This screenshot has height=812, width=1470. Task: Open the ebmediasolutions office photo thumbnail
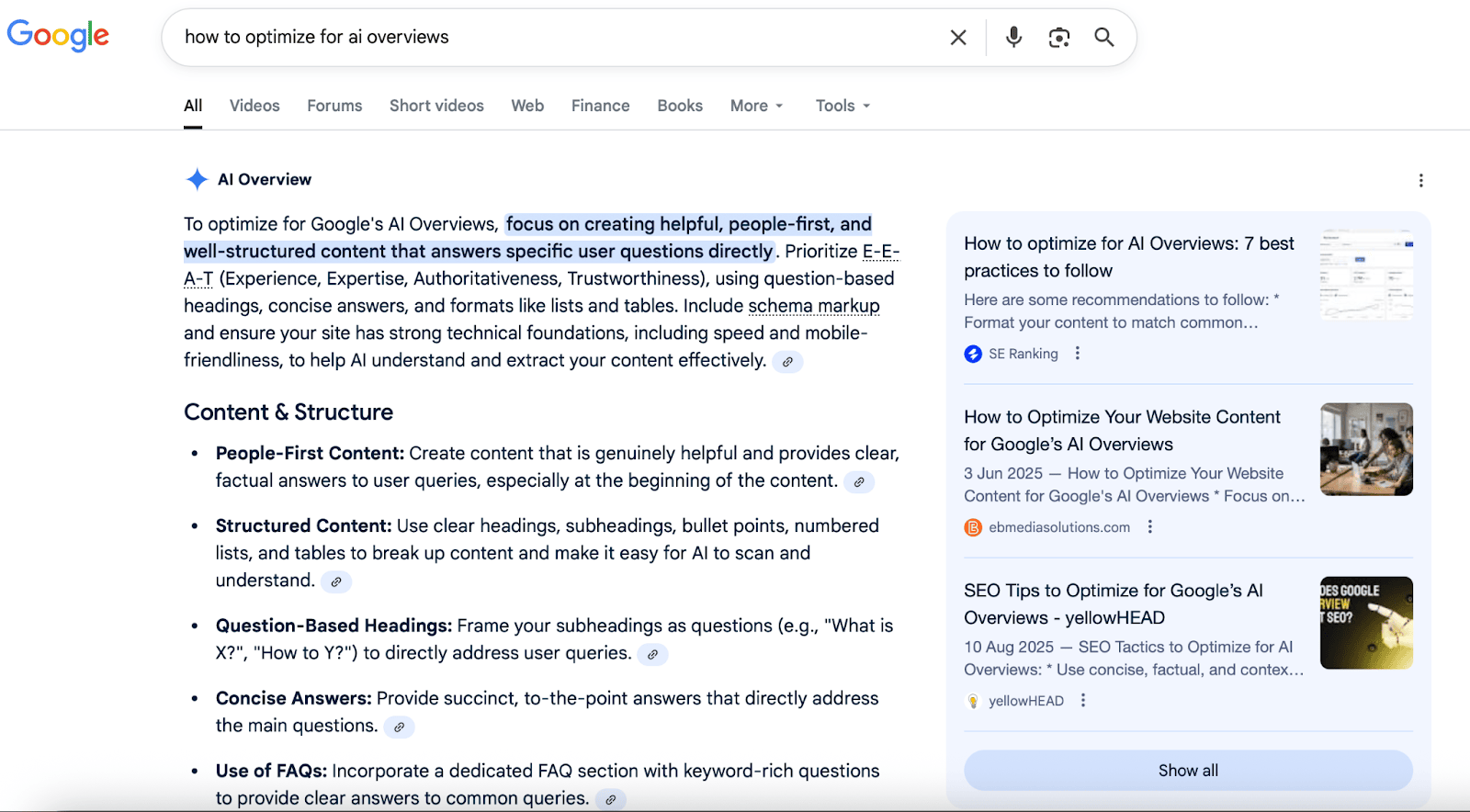point(1366,449)
